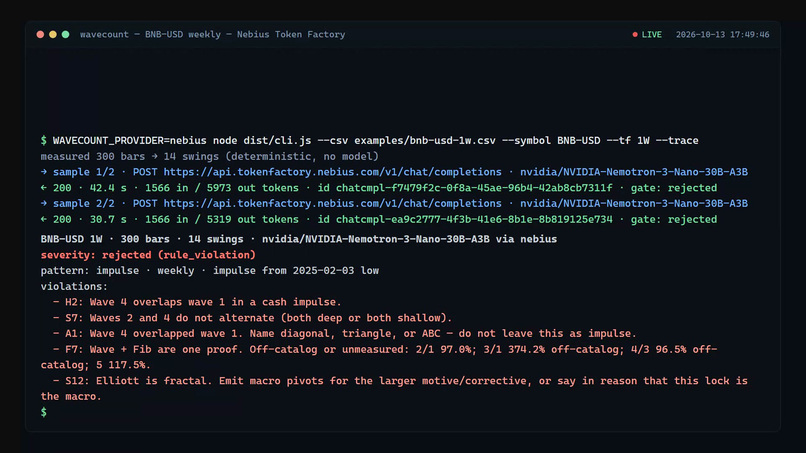The height and width of the screenshot is (453, 806).
Task: Click 'BNB-USD 1W · 300 bars' summary line
Action: point(299,239)
